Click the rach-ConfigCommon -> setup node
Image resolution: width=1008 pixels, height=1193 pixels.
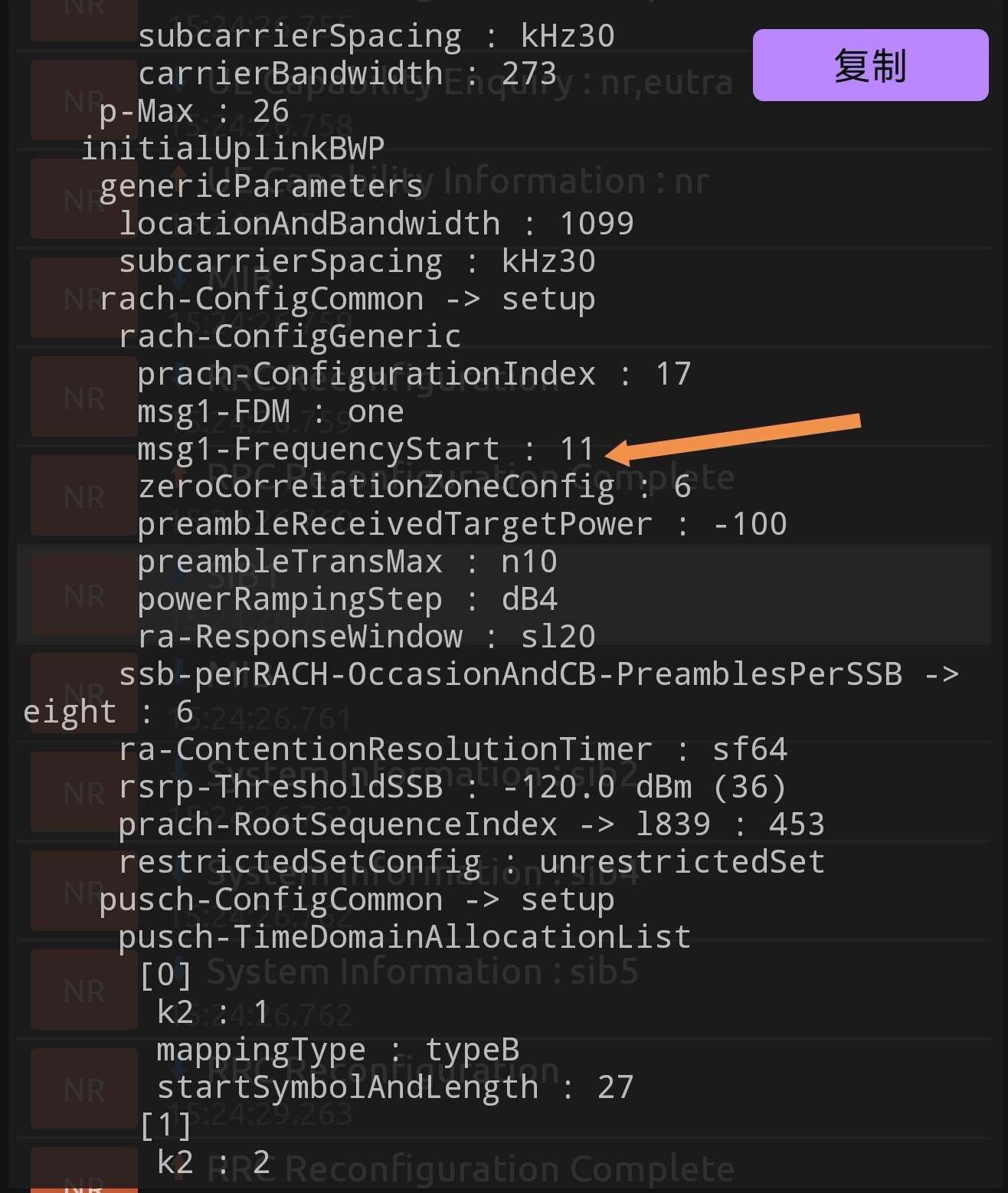click(x=346, y=300)
